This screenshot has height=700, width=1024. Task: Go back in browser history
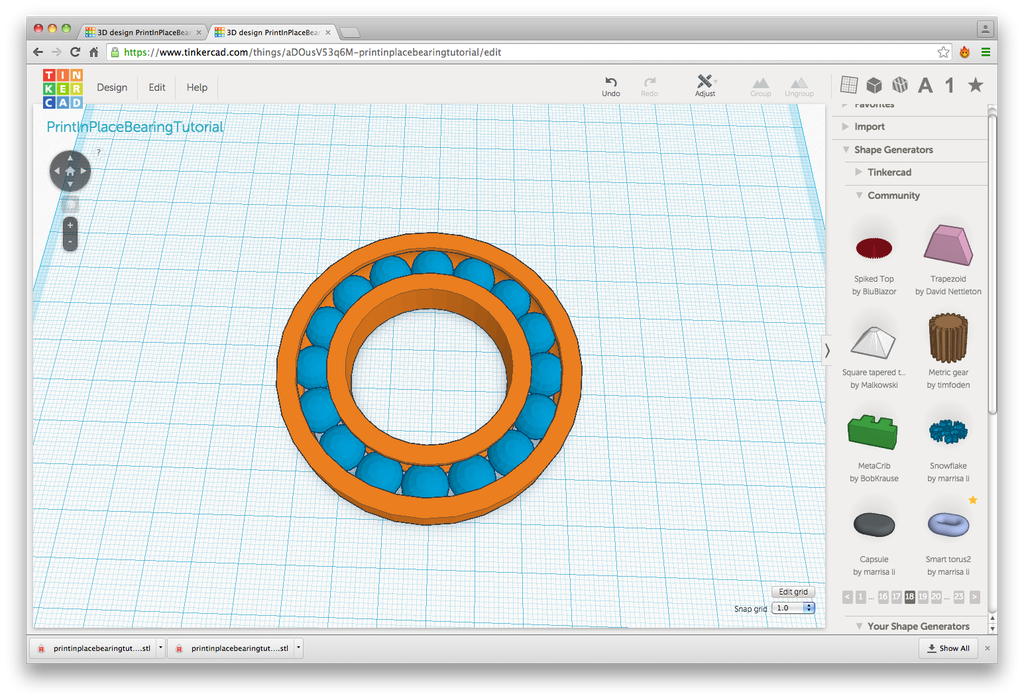tap(38, 52)
